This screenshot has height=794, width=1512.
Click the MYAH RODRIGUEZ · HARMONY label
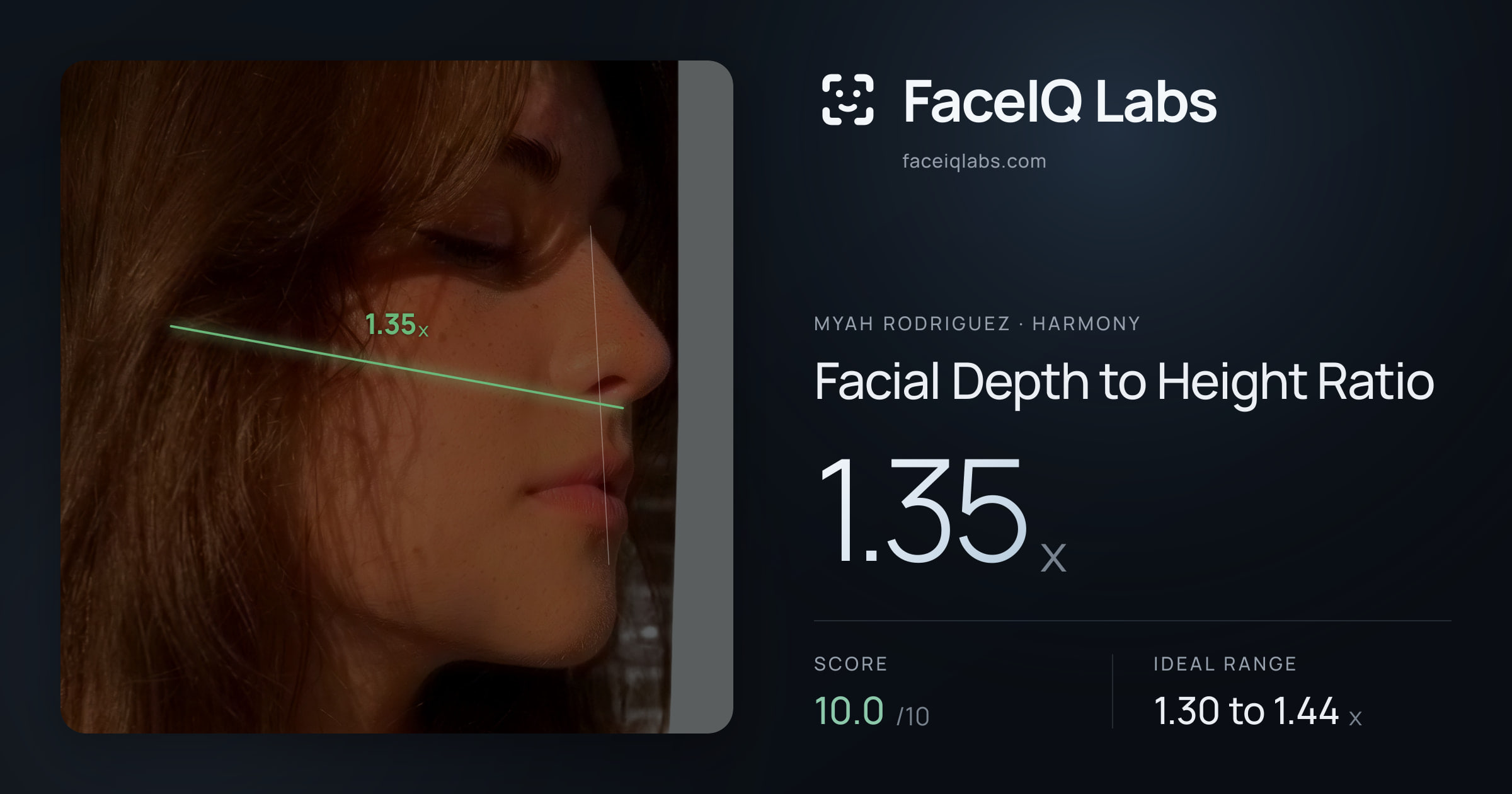(977, 323)
